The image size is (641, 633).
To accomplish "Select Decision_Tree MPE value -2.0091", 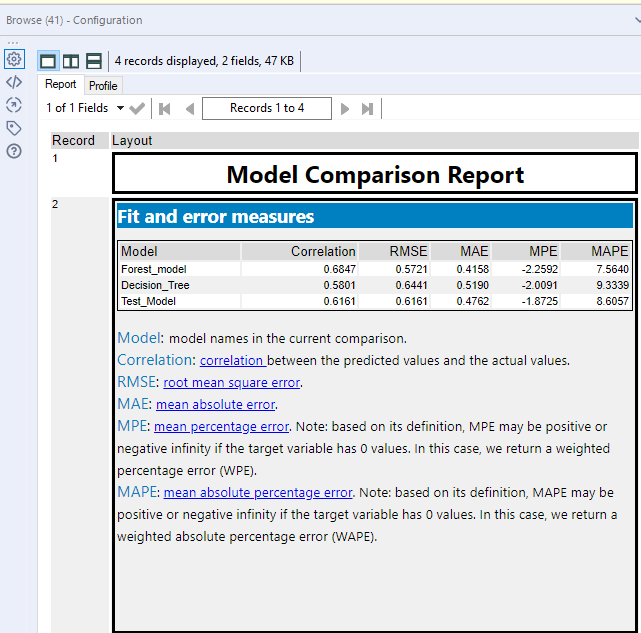I will (x=540, y=285).
